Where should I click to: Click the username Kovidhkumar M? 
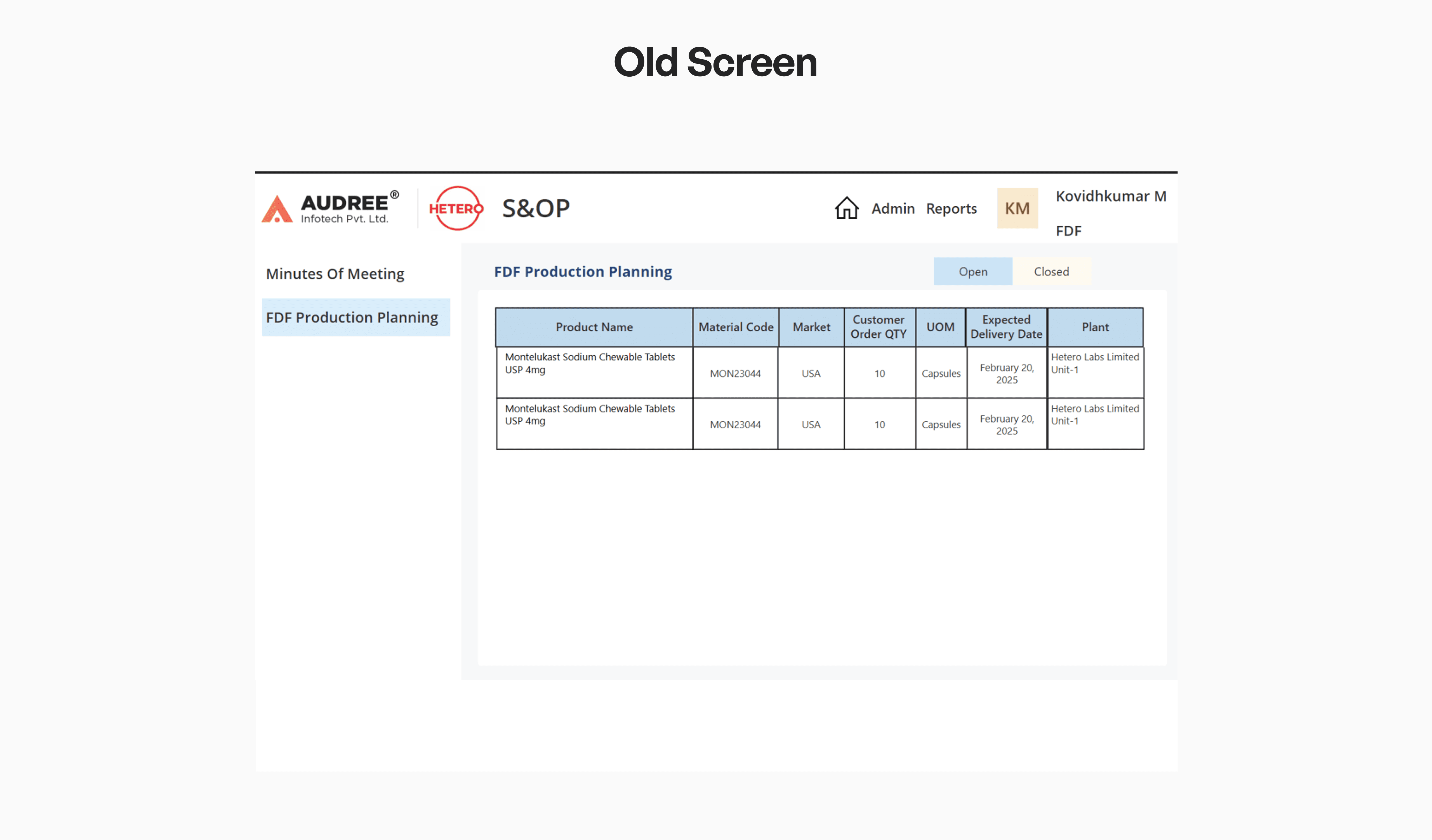pyautogui.click(x=1111, y=197)
